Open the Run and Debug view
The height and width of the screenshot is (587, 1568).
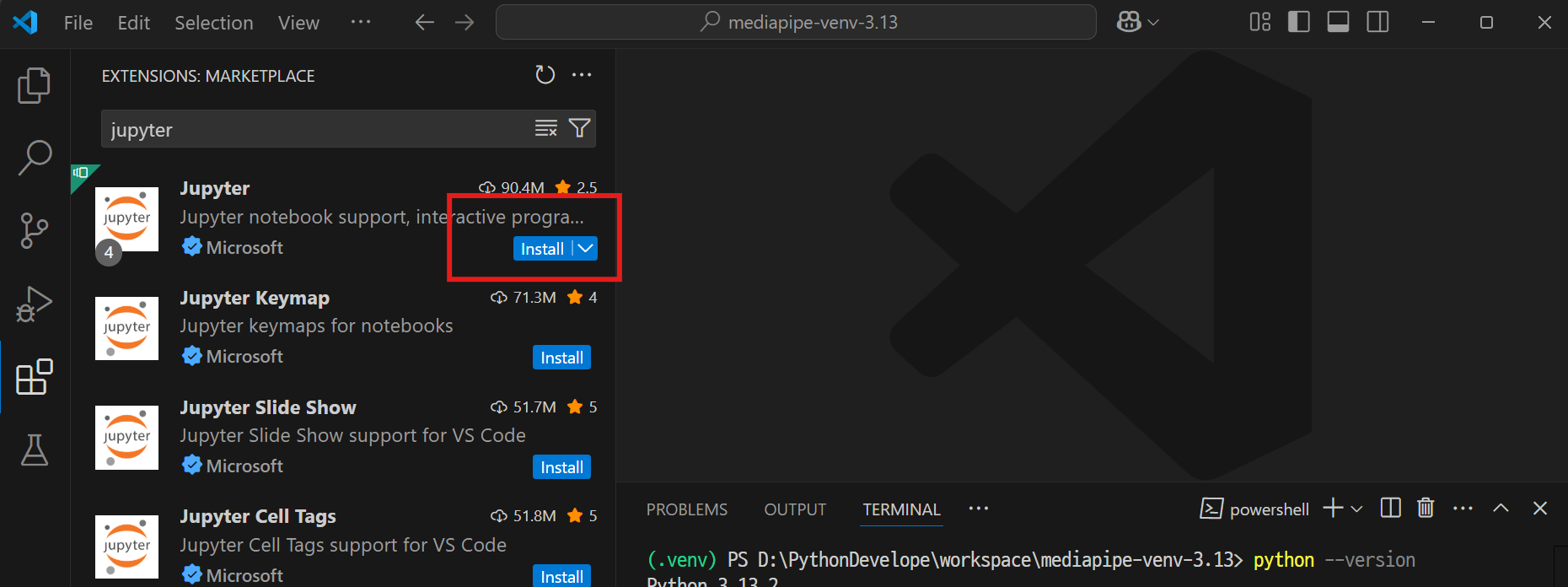pyautogui.click(x=35, y=304)
